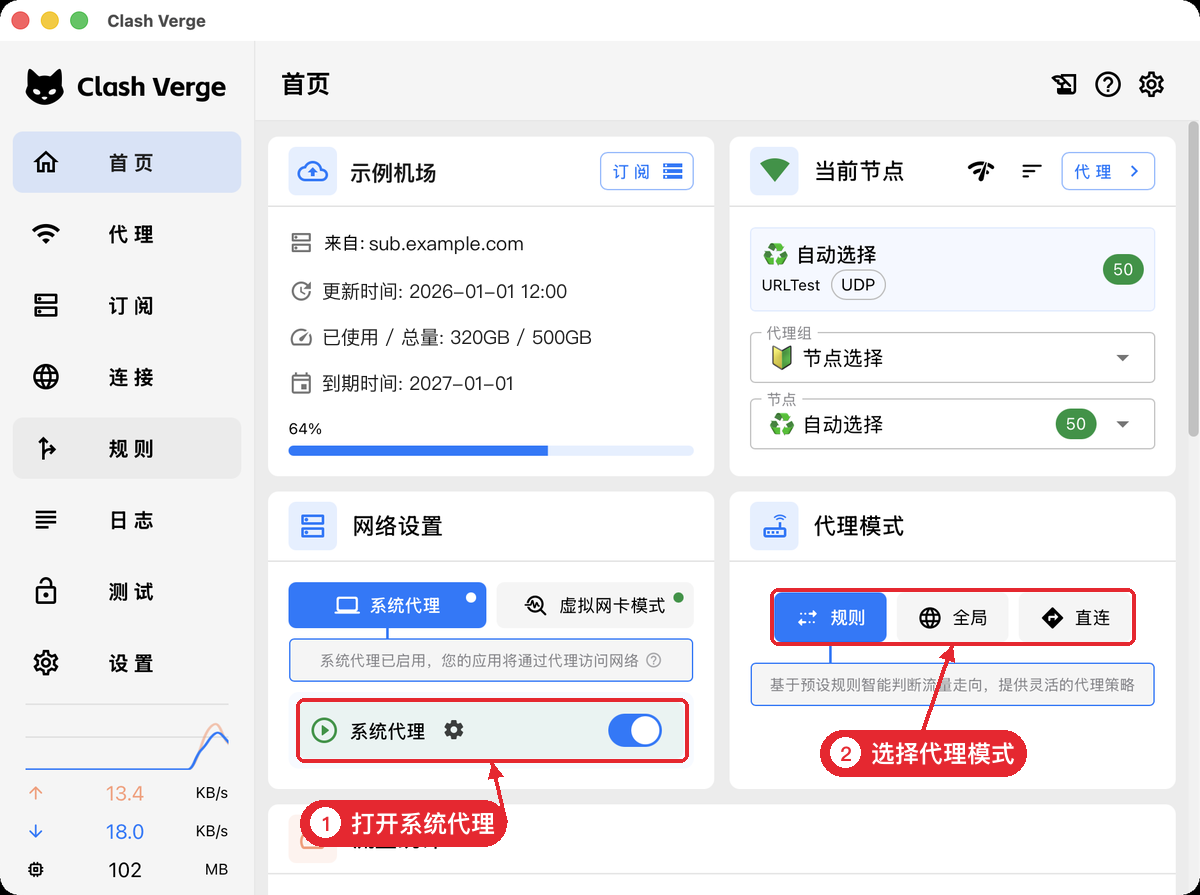Open the 代理 button with chevron
The width and height of the screenshot is (1200, 895).
point(1108,171)
